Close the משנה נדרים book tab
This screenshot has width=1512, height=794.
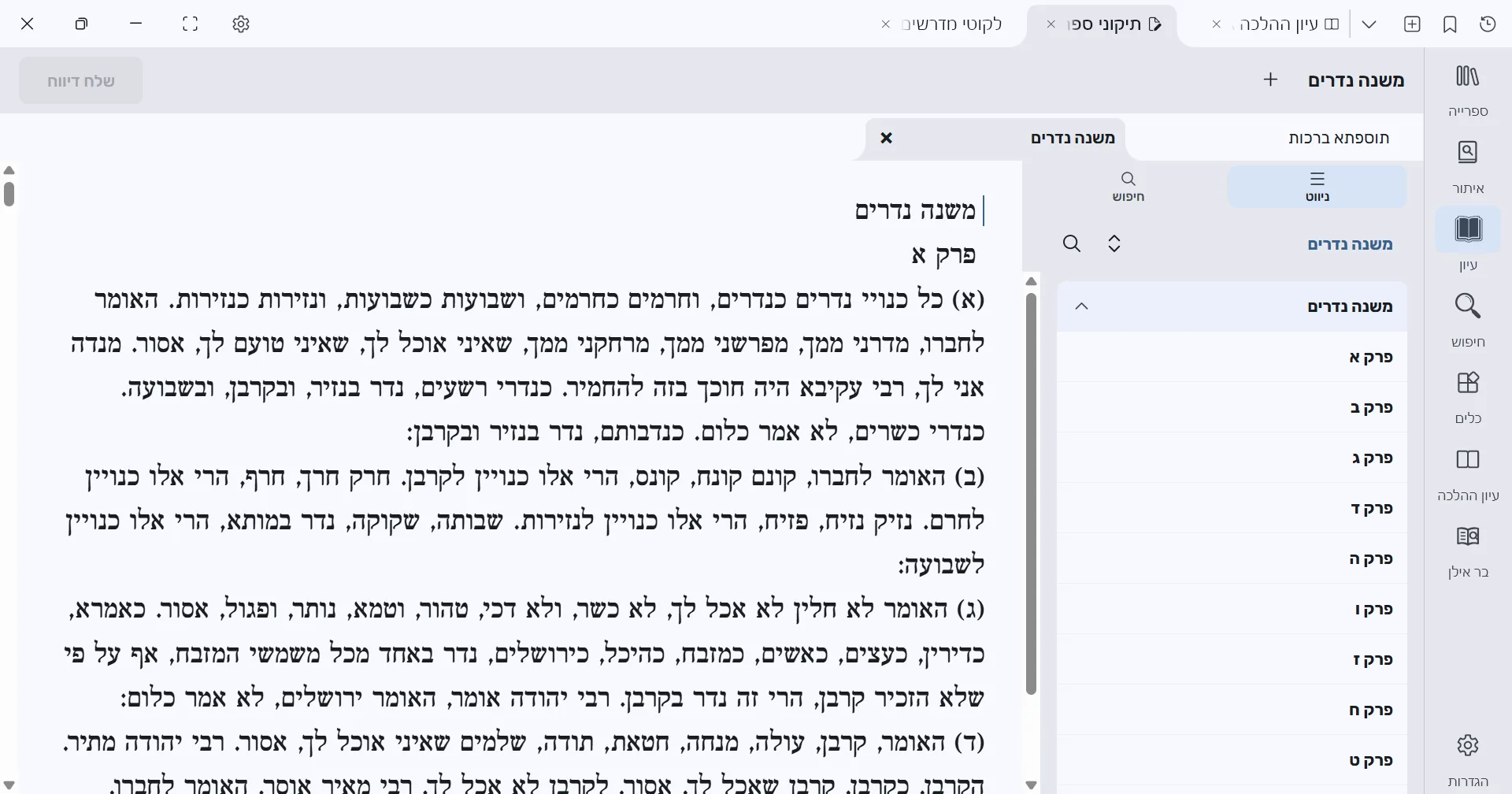click(x=886, y=138)
